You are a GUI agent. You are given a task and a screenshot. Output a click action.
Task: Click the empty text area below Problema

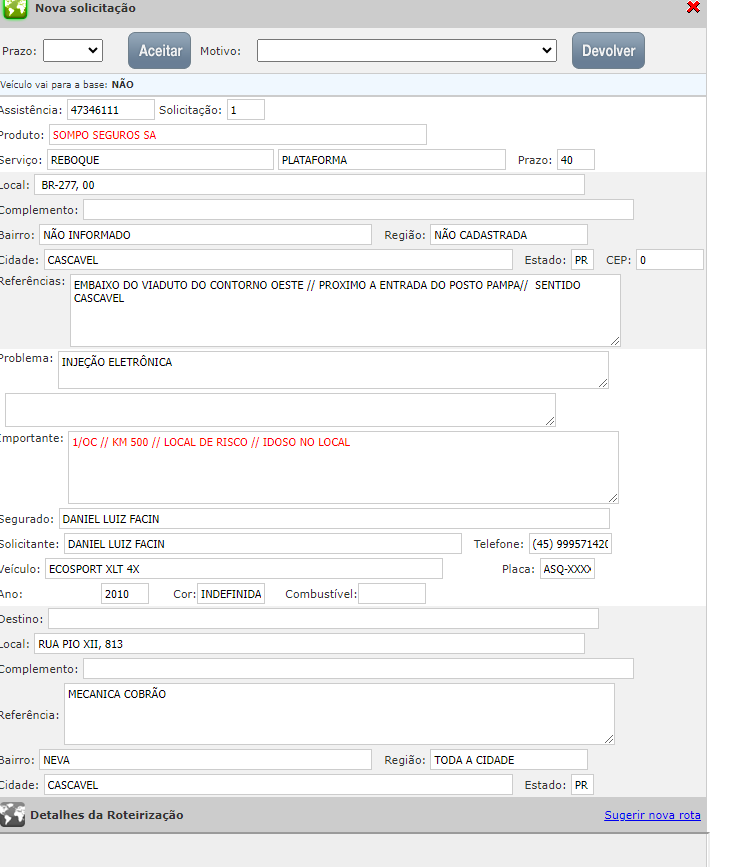[280, 410]
